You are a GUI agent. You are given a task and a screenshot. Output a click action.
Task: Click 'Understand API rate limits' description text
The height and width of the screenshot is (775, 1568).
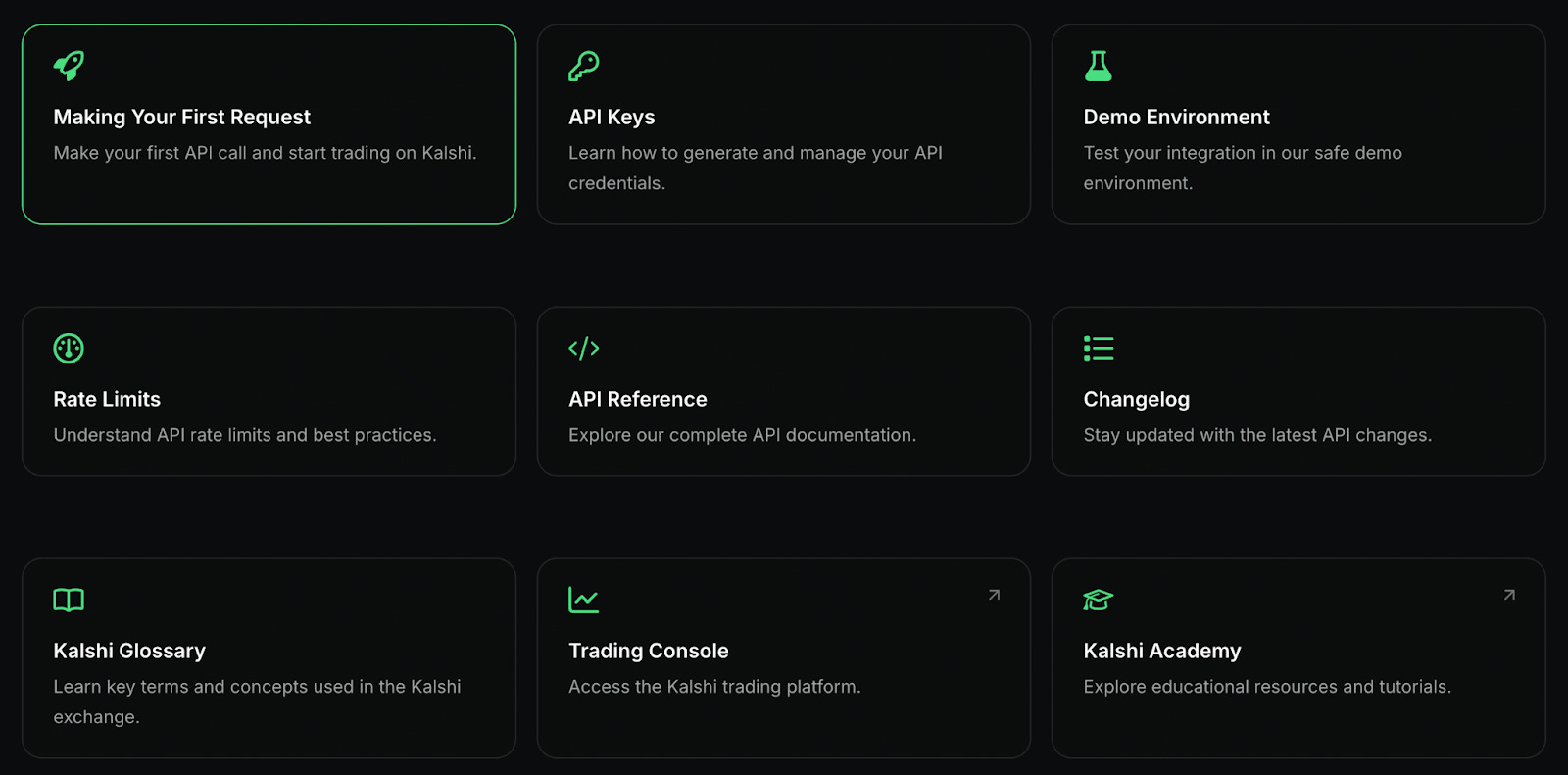point(245,435)
